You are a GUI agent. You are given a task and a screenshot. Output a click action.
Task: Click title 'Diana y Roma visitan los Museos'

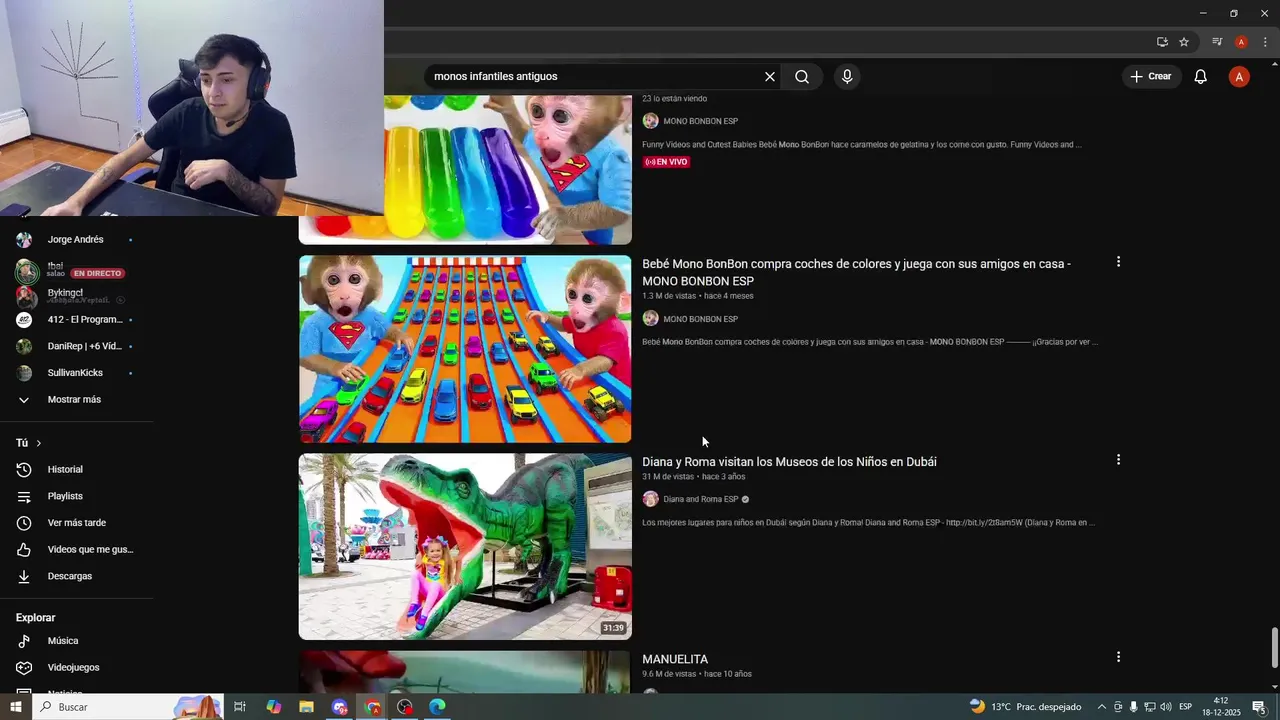tap(789, 462)
